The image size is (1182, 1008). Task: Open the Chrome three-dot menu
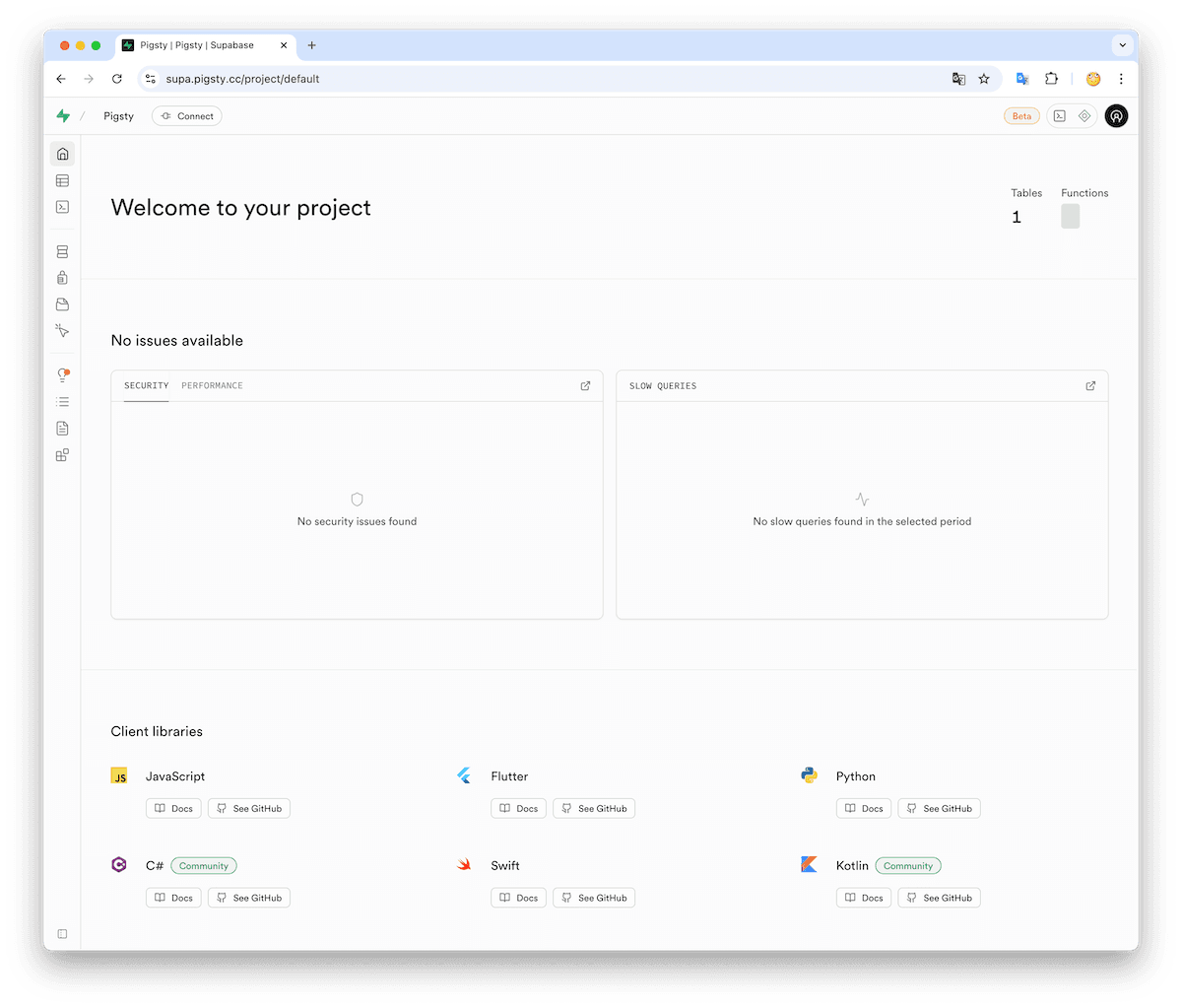pyautogui.click(x=1121, y=79)
